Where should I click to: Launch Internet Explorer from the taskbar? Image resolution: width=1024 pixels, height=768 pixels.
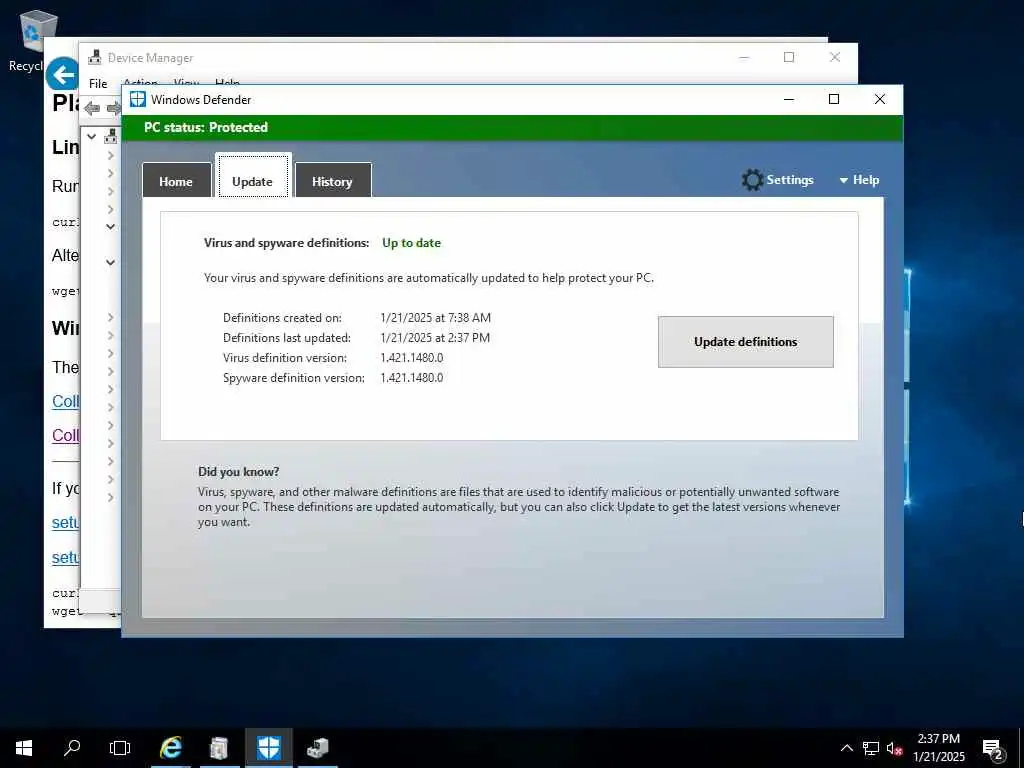[x=170, y=748]
